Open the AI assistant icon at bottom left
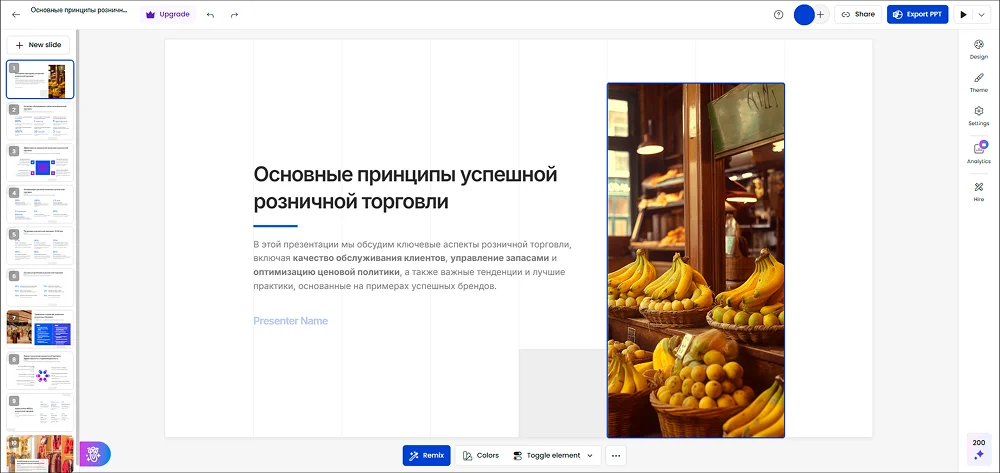Screen dimensions: 1000x473 coord(94,455)
